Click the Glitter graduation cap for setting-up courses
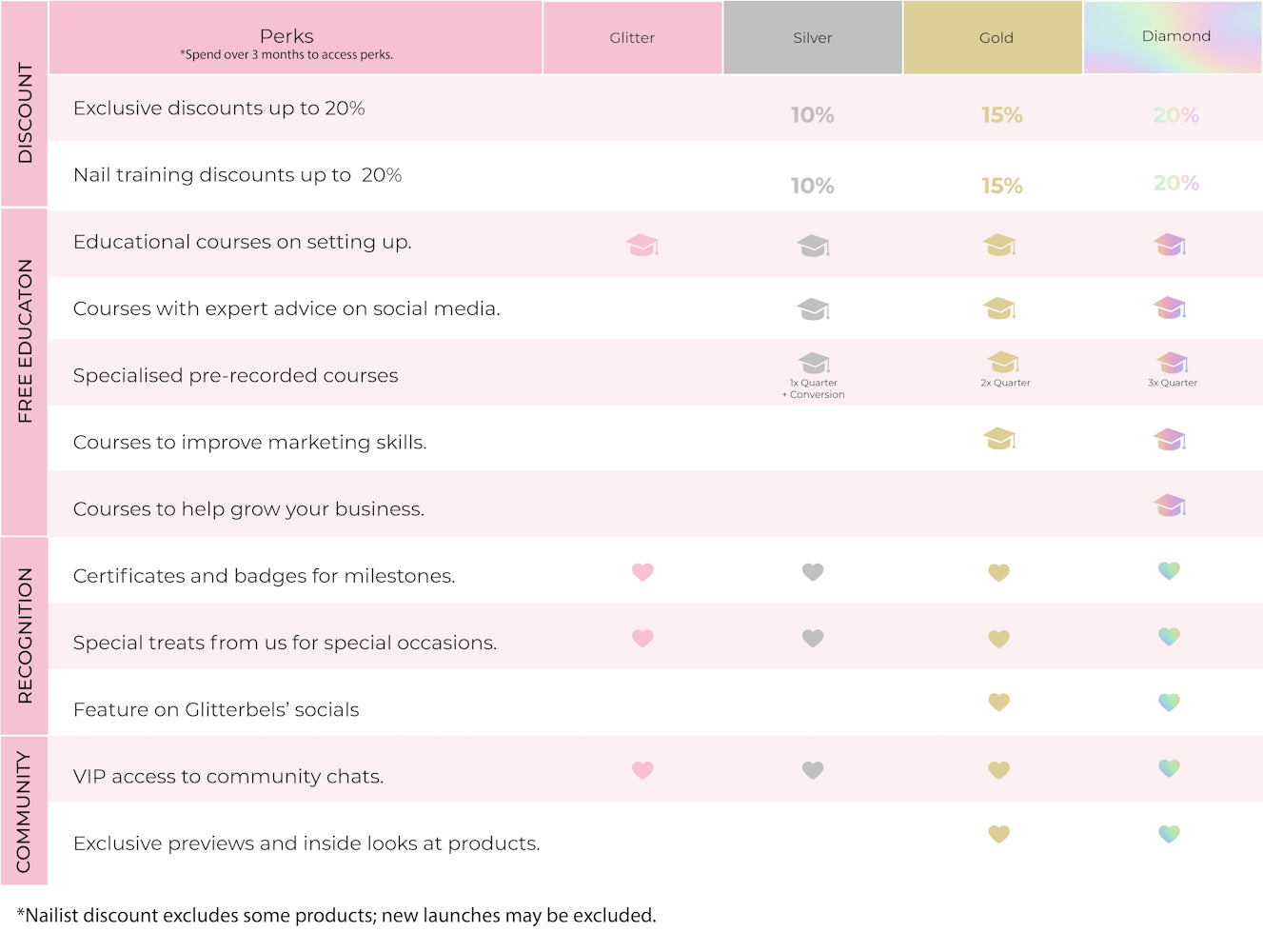1263x952 pixels. coord(642,245)
